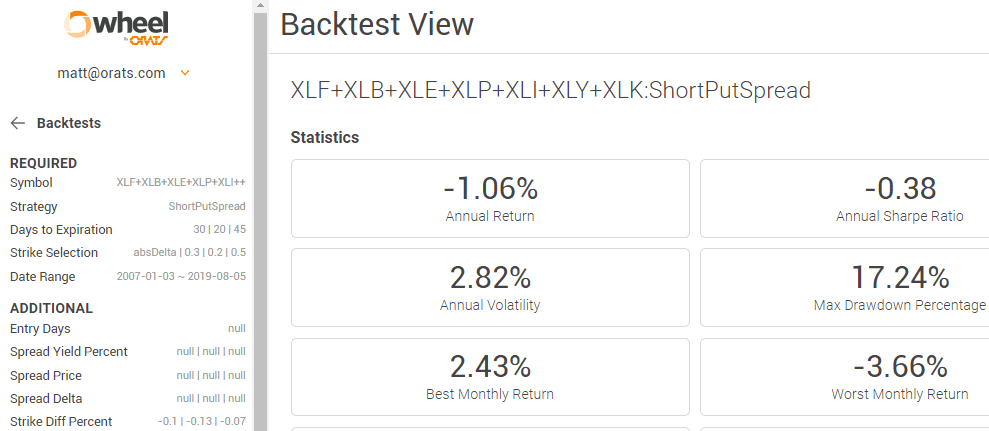This screenshot has width=989, height=431.
Task: Click the Strike Diff Percent row
Action: click(128, 422)
